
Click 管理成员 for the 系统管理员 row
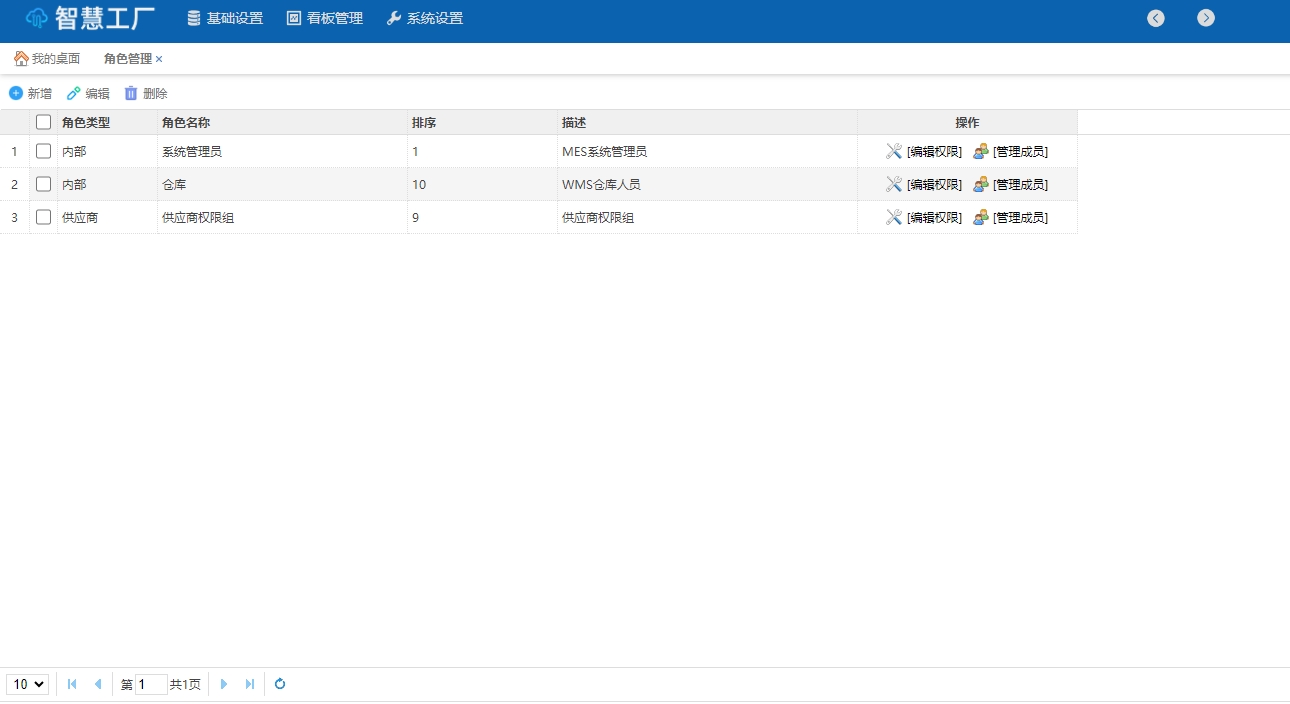point(1019,152)
